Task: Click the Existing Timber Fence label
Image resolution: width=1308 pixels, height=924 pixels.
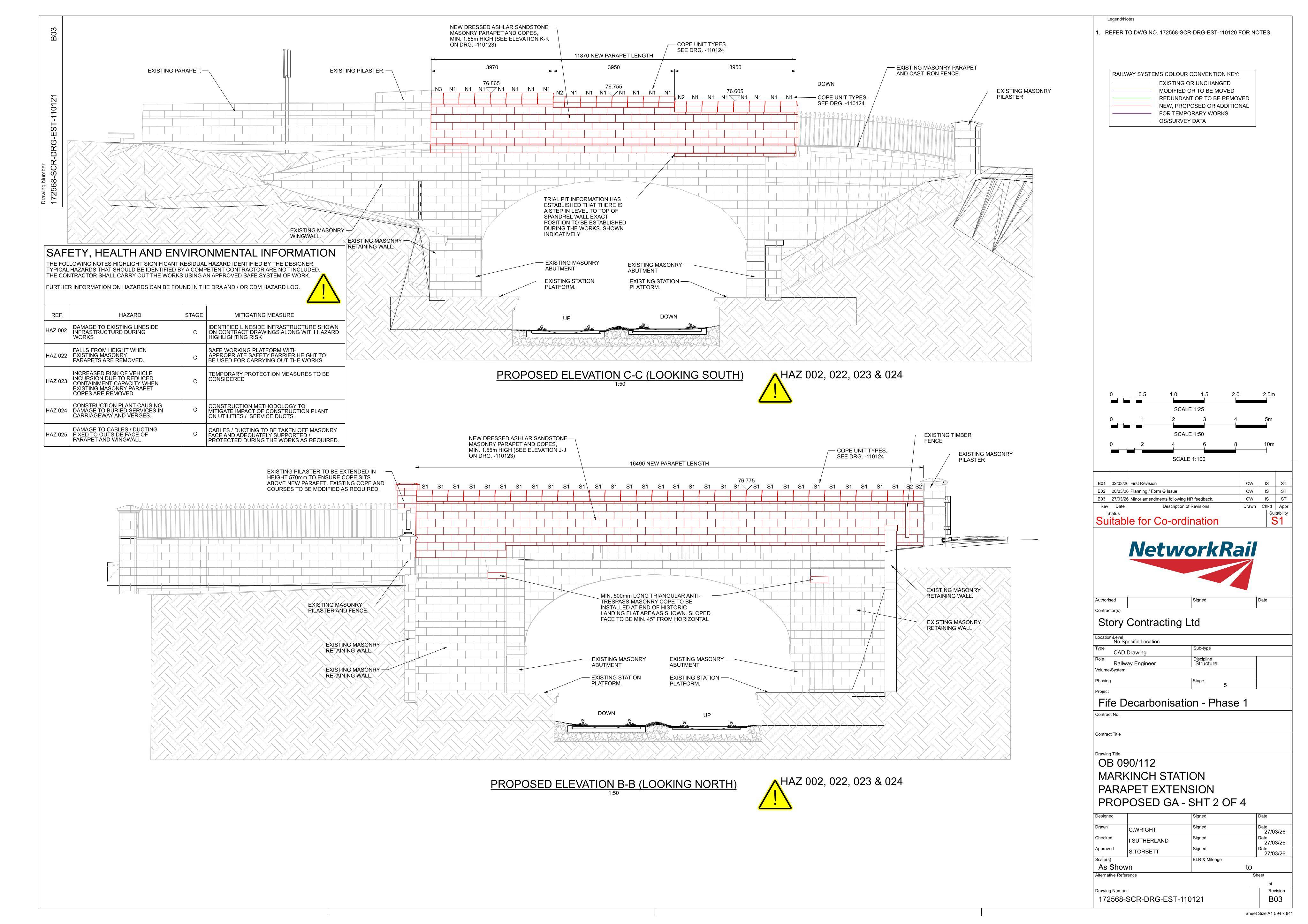Action: click(948, 438)
